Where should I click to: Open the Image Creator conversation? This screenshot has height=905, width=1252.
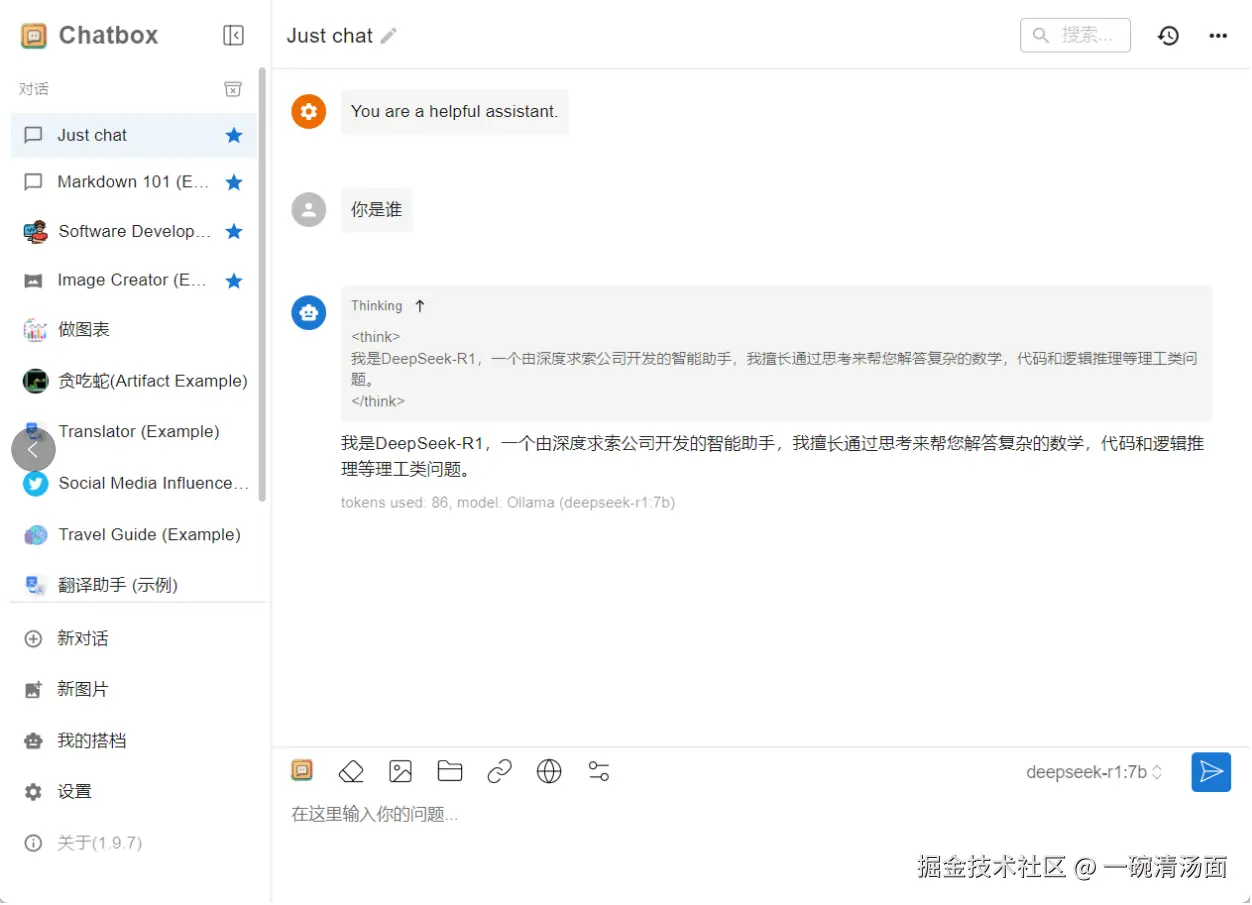click(x=134, y=280)
